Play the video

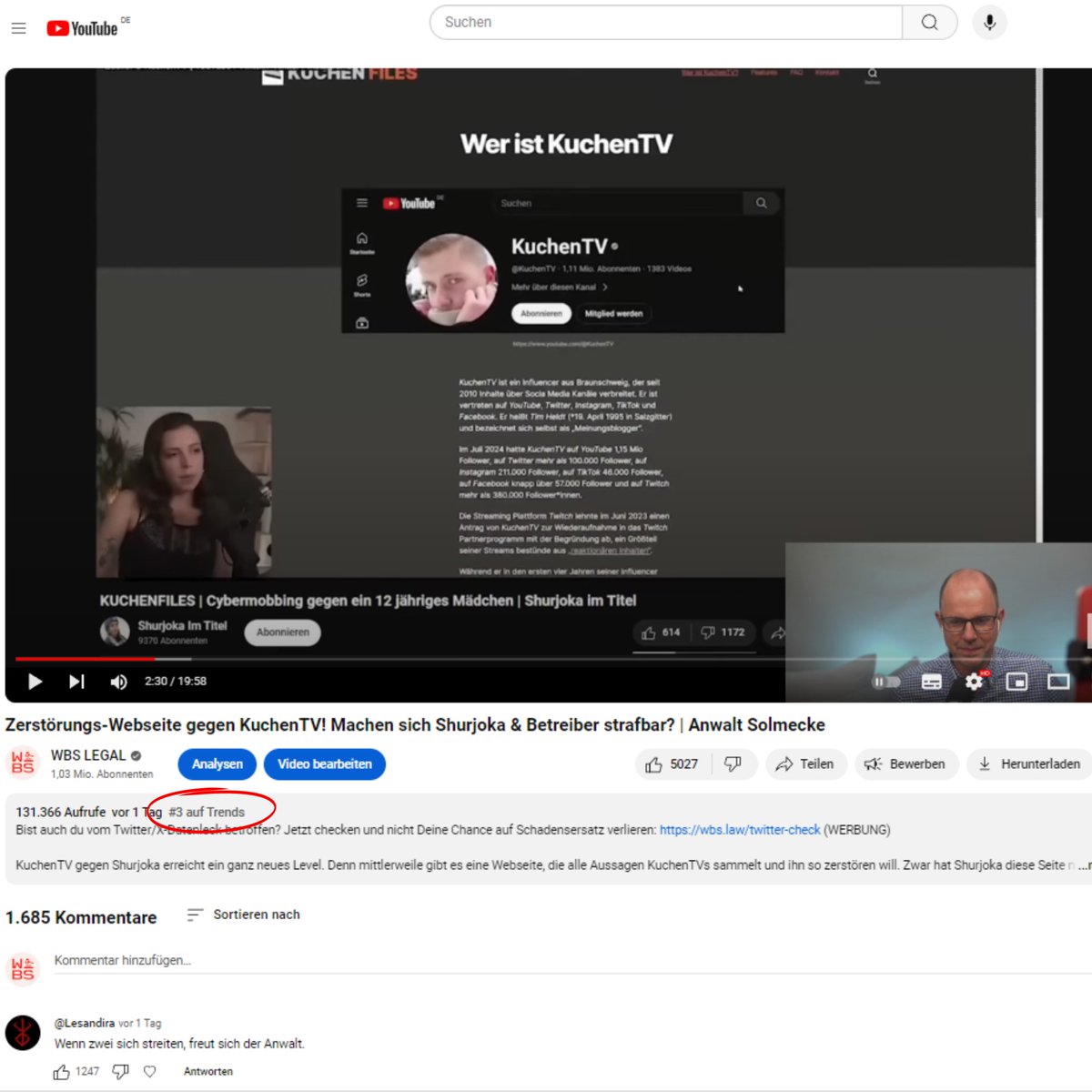pyautogui.click(x=35, y=681)
